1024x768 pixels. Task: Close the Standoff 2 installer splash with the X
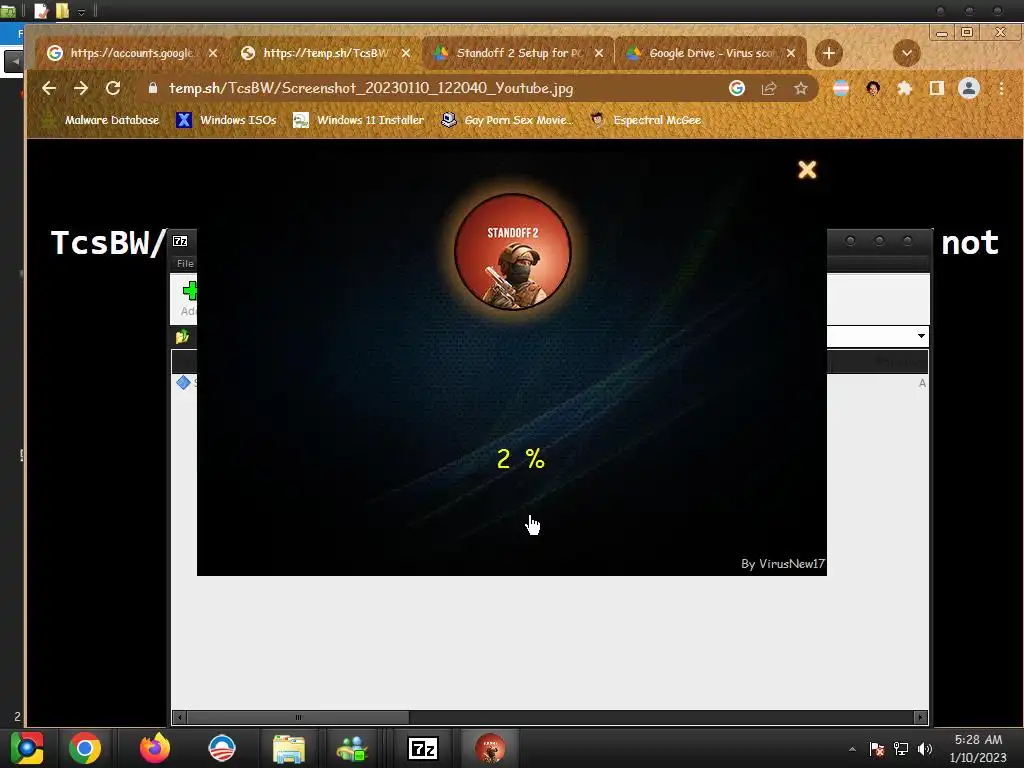point(807,170)
